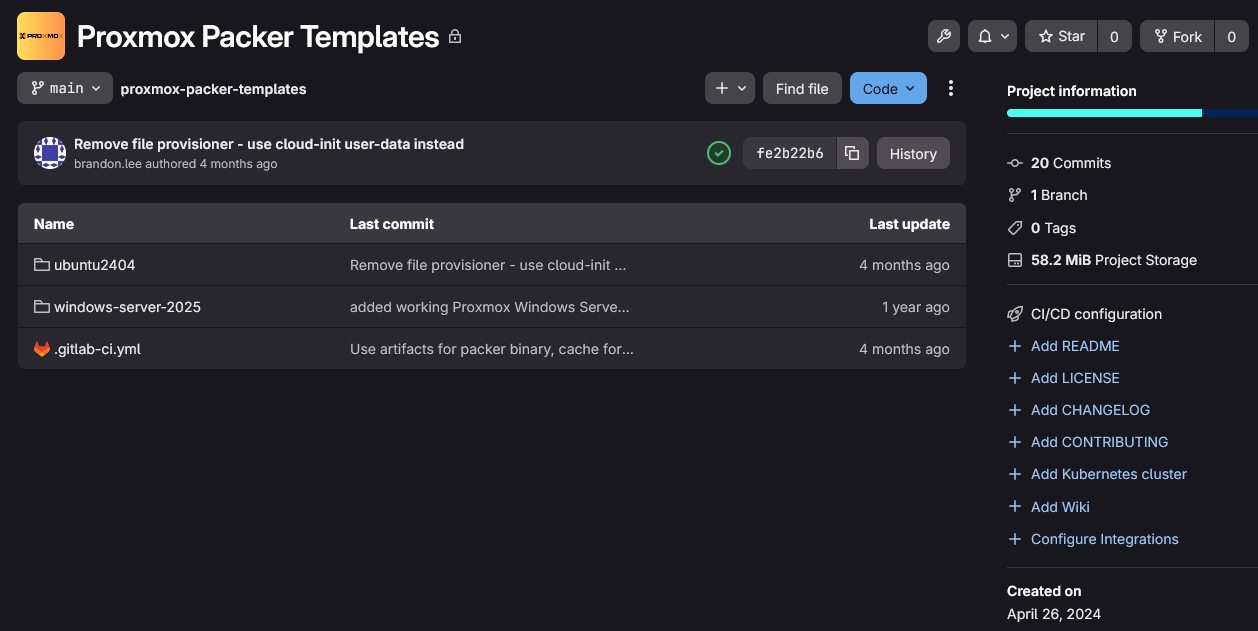Click the fe2b22b6 commit SHA
The height and width of the screenshot is (631, 1258).
point(790,153)
